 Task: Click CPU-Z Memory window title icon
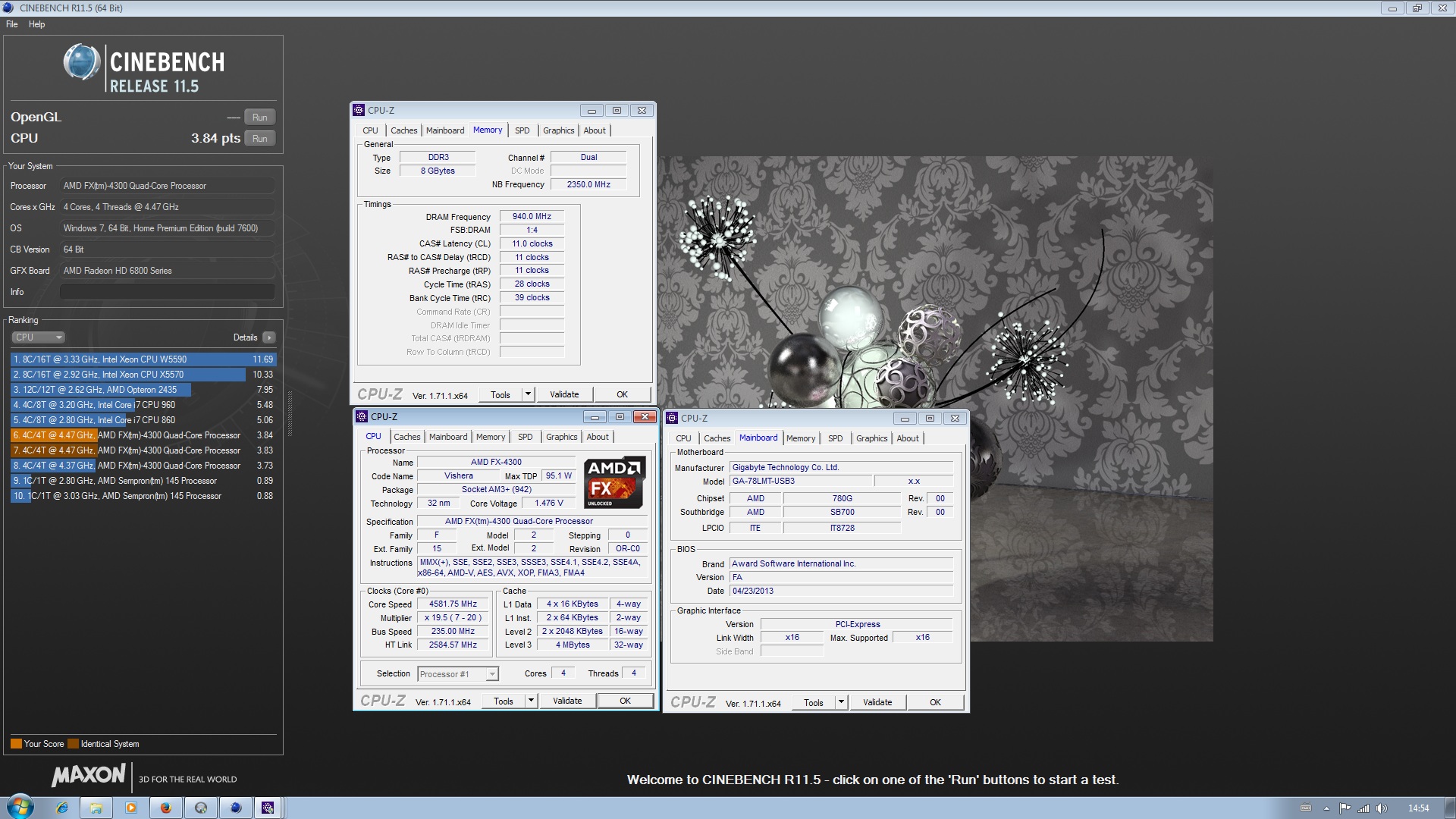click(359, 110)
